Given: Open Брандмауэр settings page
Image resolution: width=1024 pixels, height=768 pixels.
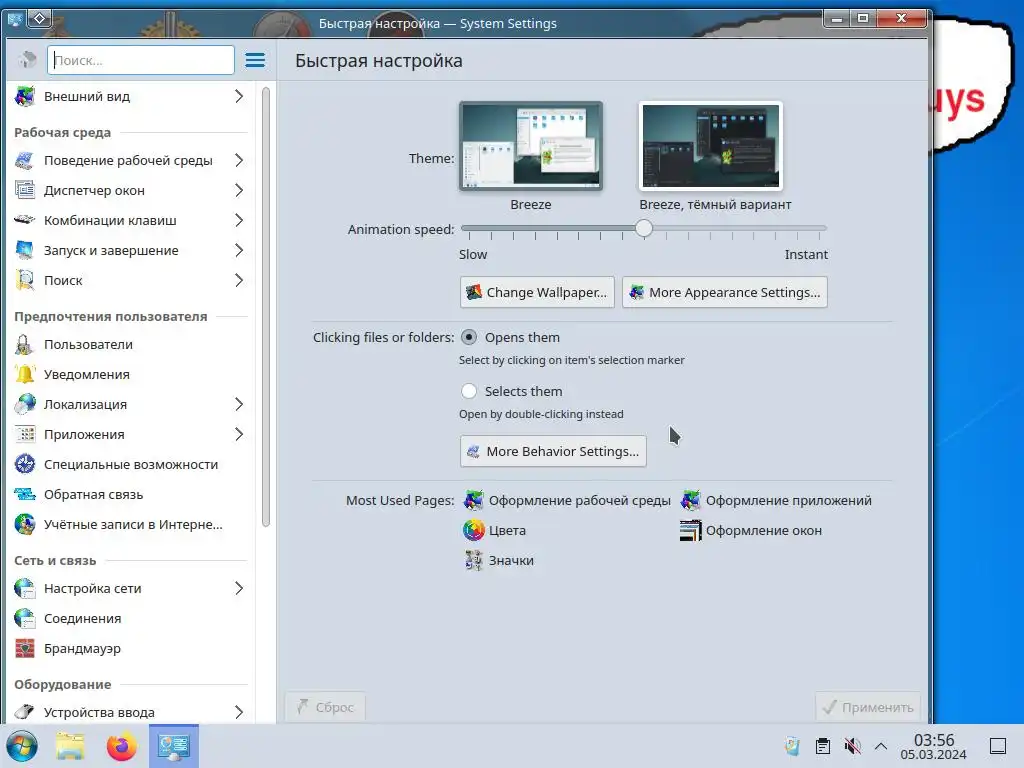Looking at the screenshot, I should 129,648.
